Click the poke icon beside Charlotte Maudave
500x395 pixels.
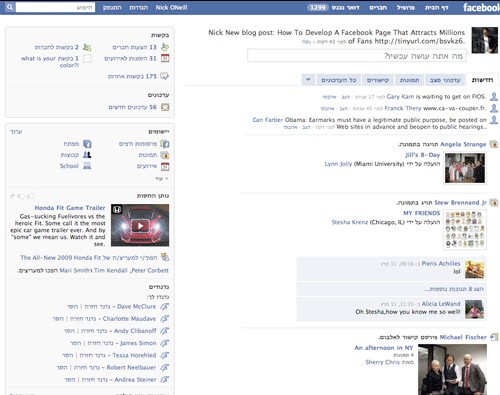click(x=165, y=319)
